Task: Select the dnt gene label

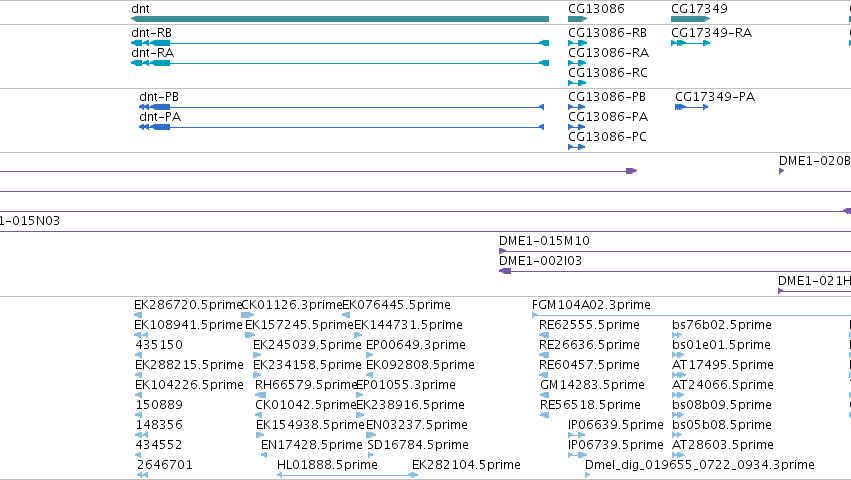Action: click(x=140, y=9)
